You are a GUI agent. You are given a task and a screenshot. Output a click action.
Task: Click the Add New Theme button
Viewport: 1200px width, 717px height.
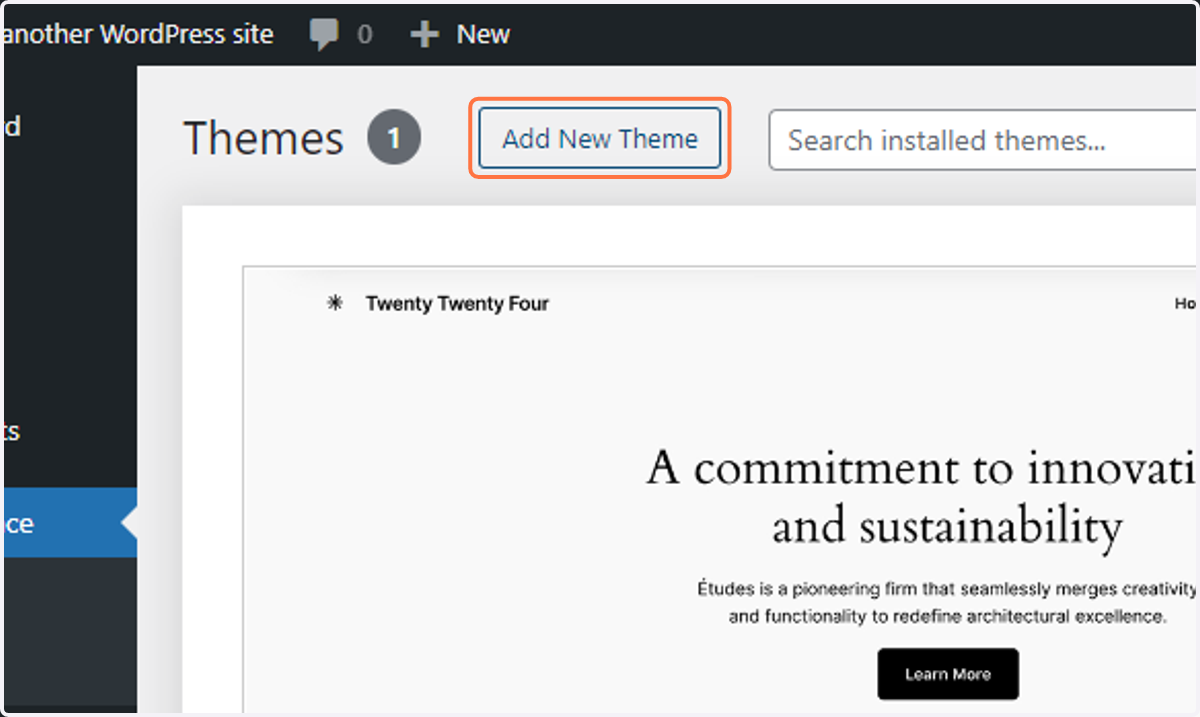600,138
